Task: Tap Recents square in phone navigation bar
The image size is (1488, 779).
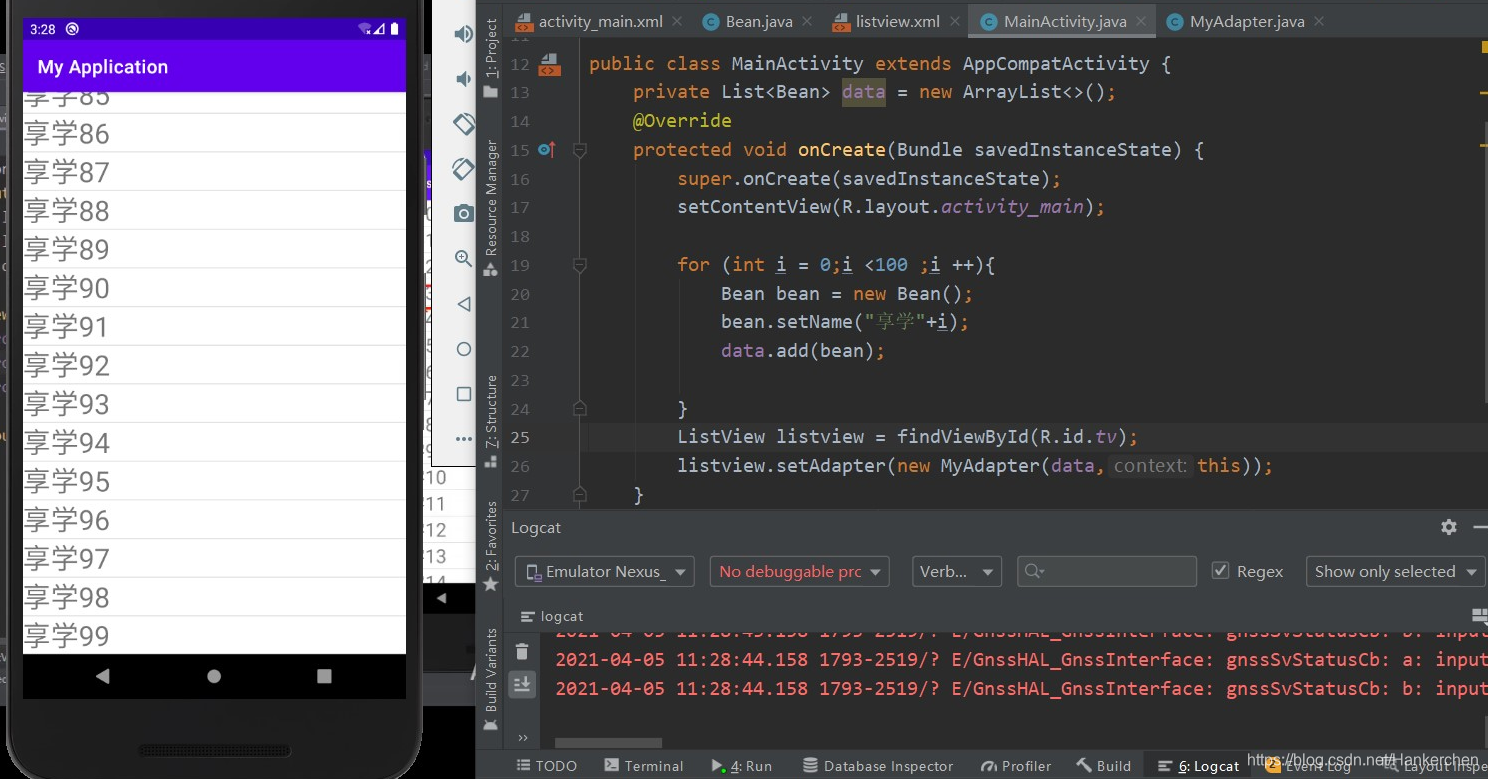Action: 324,676
